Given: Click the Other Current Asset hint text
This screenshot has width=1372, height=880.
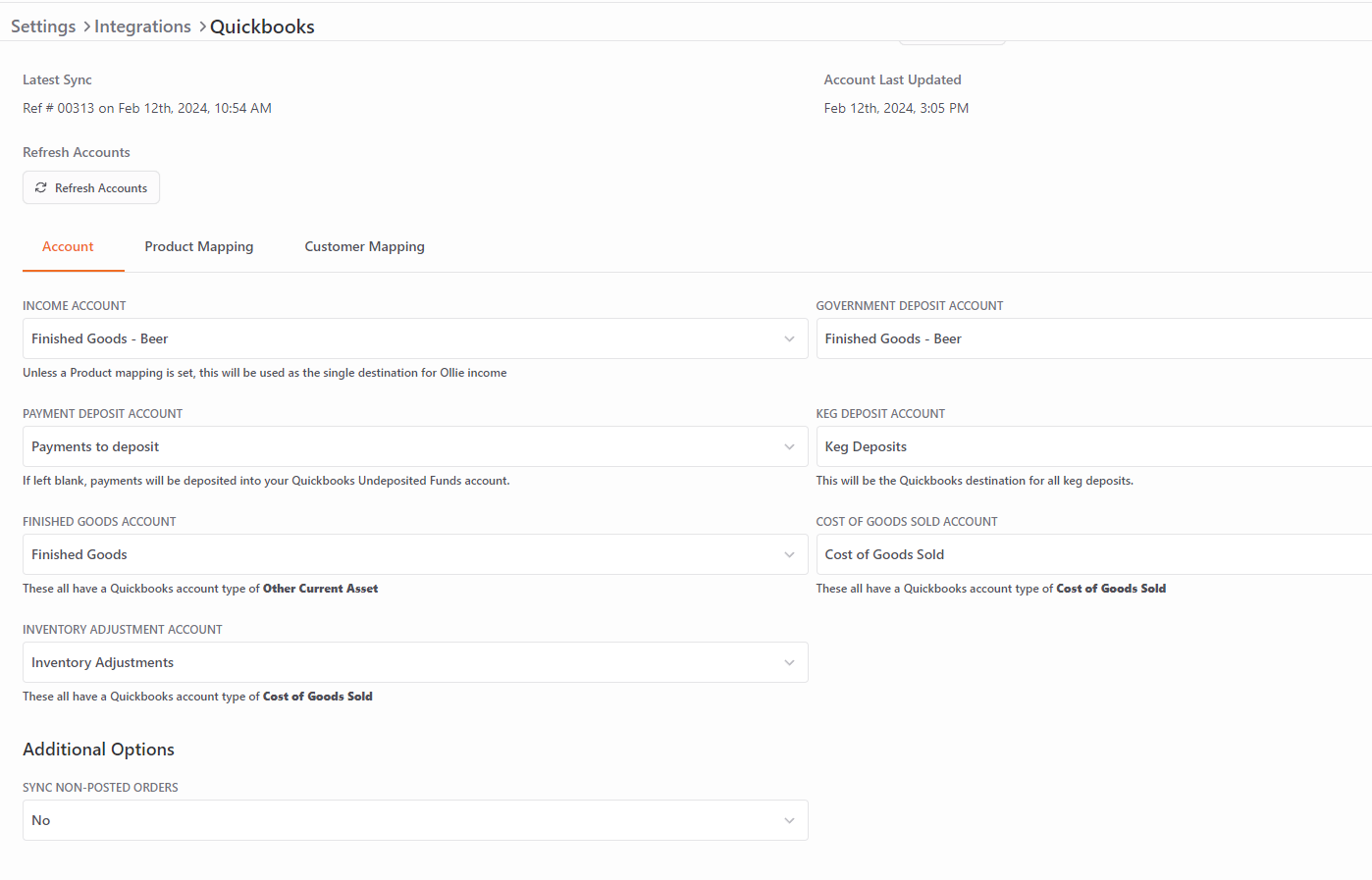Looking at the screenshot, I should [x=200, y=589].
